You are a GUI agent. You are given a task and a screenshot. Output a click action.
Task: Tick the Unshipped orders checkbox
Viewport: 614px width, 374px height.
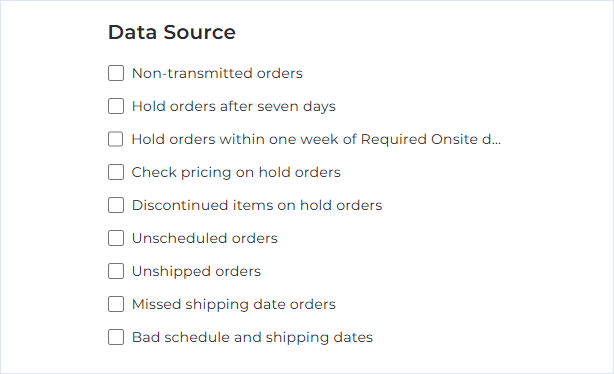pos(116,271)
